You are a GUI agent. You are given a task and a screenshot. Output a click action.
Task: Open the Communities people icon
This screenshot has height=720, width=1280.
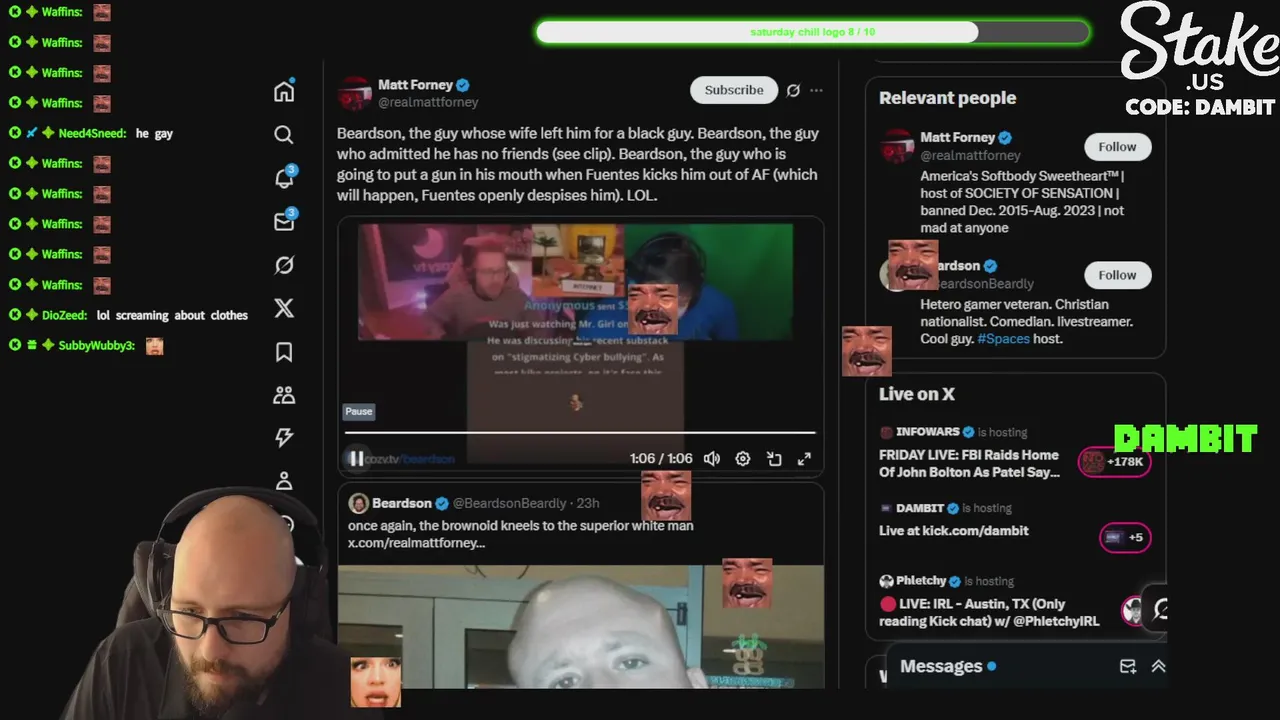284,395
